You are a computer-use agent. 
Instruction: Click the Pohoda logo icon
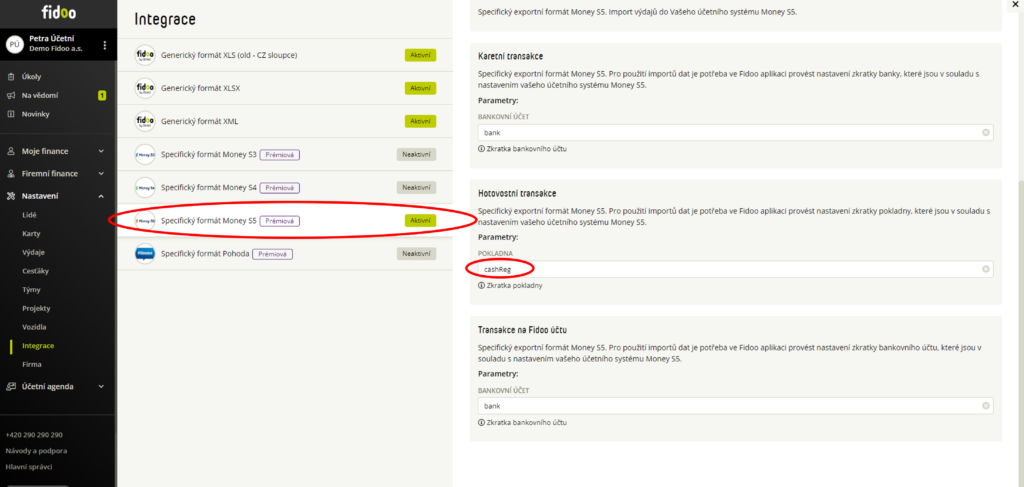(145, 253)
